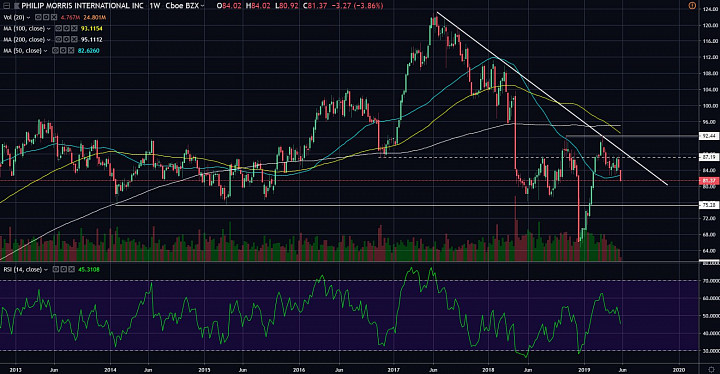Open settings for the Vol (20) indicator

click(x=46, y=17)
